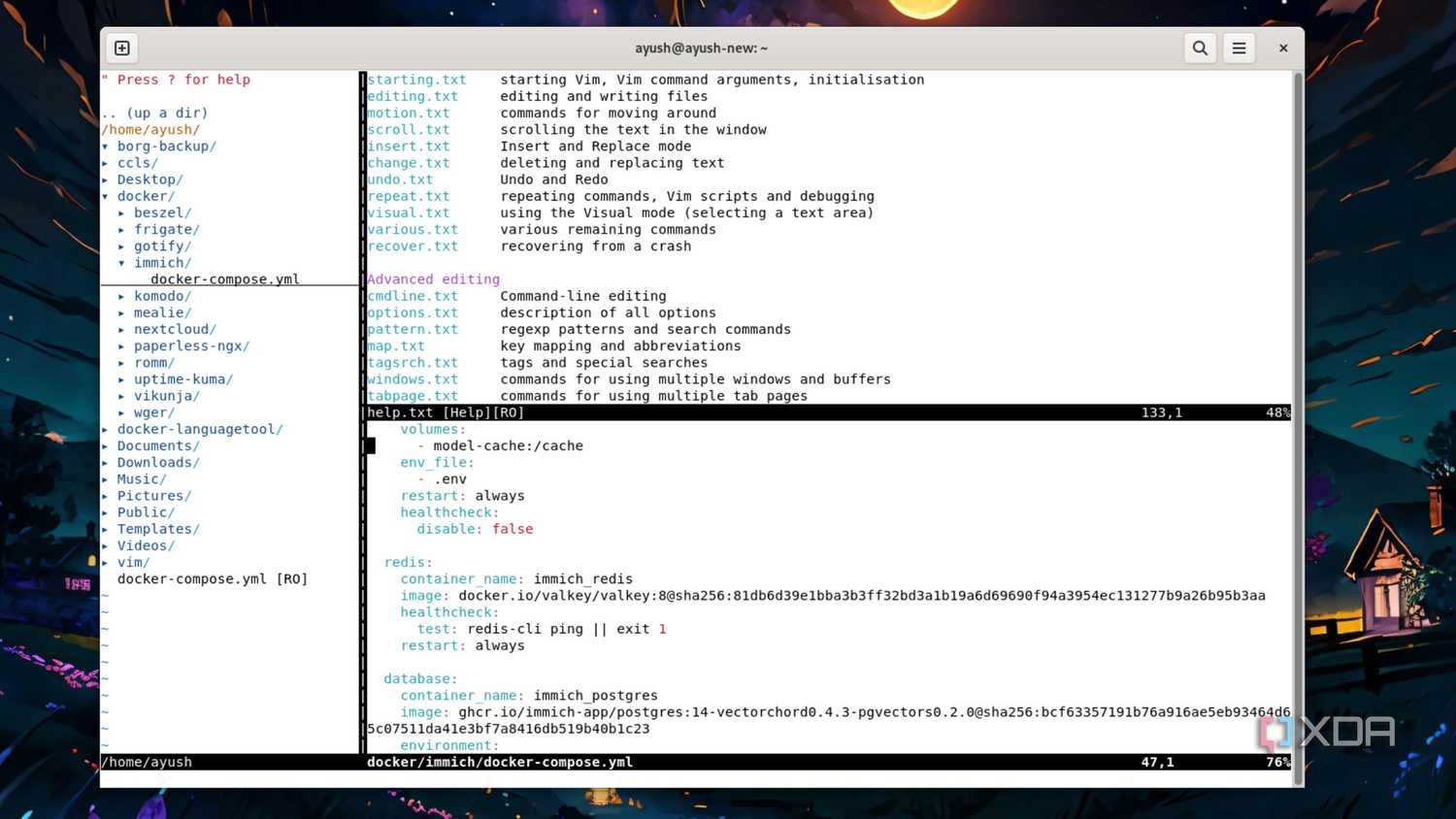Select the uptime-kuma/ directory entry
The image size is (1456, 819).
(183, 379)
